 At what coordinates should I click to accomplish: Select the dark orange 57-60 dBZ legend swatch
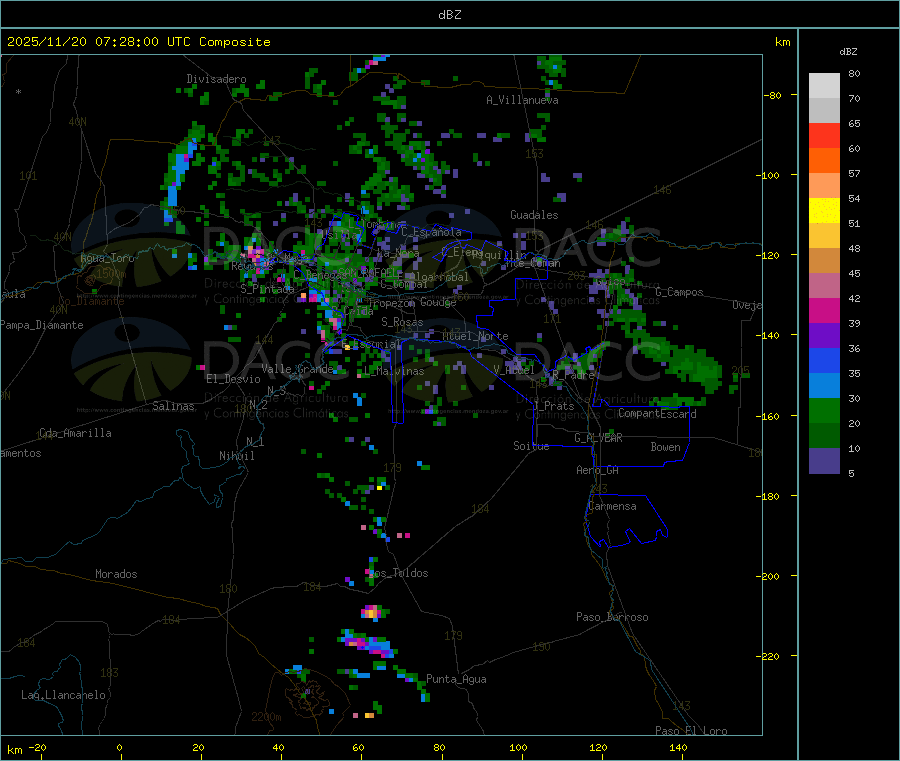[x=824, y=161]
